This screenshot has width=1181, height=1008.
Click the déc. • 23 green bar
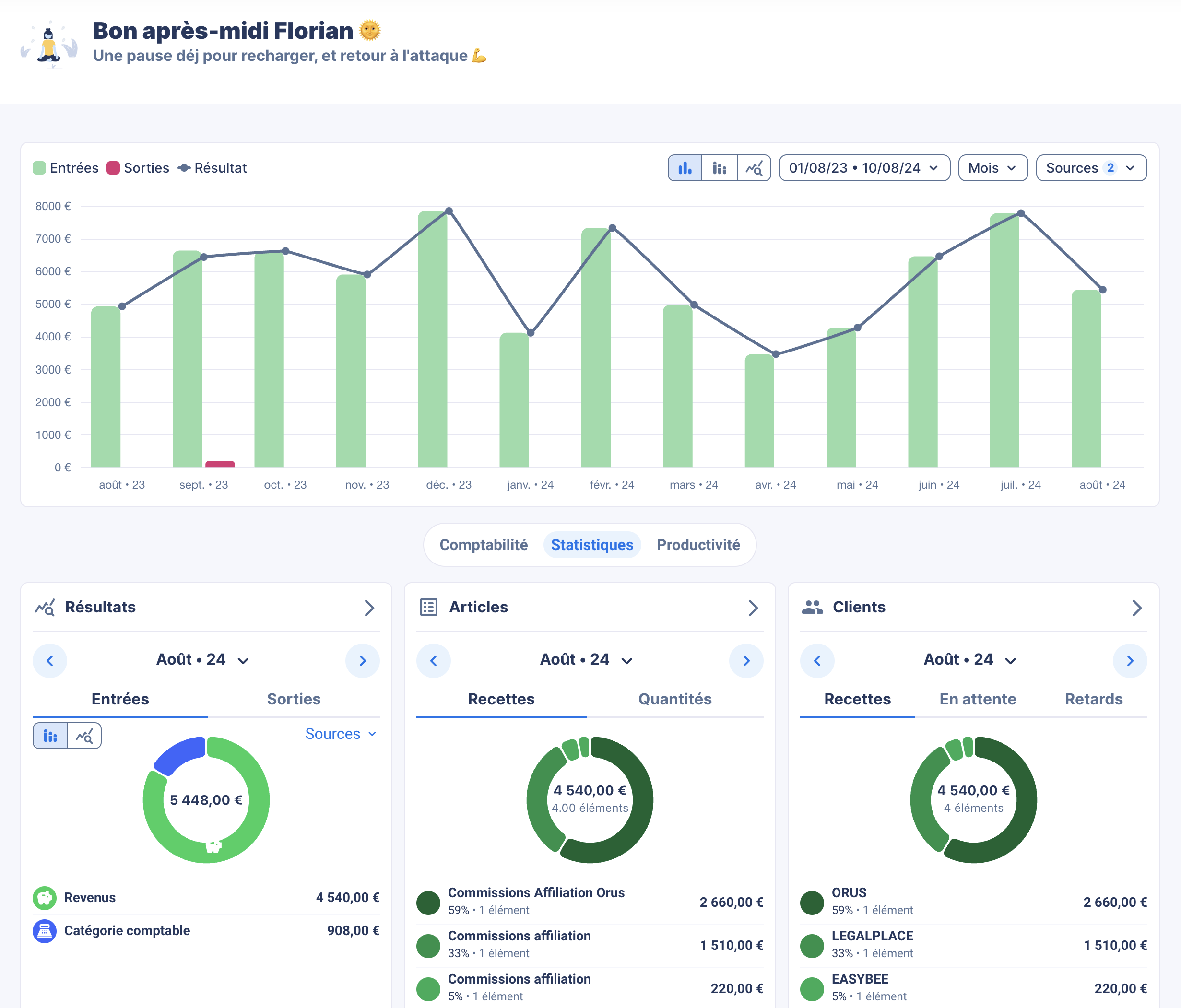(432, 339)
